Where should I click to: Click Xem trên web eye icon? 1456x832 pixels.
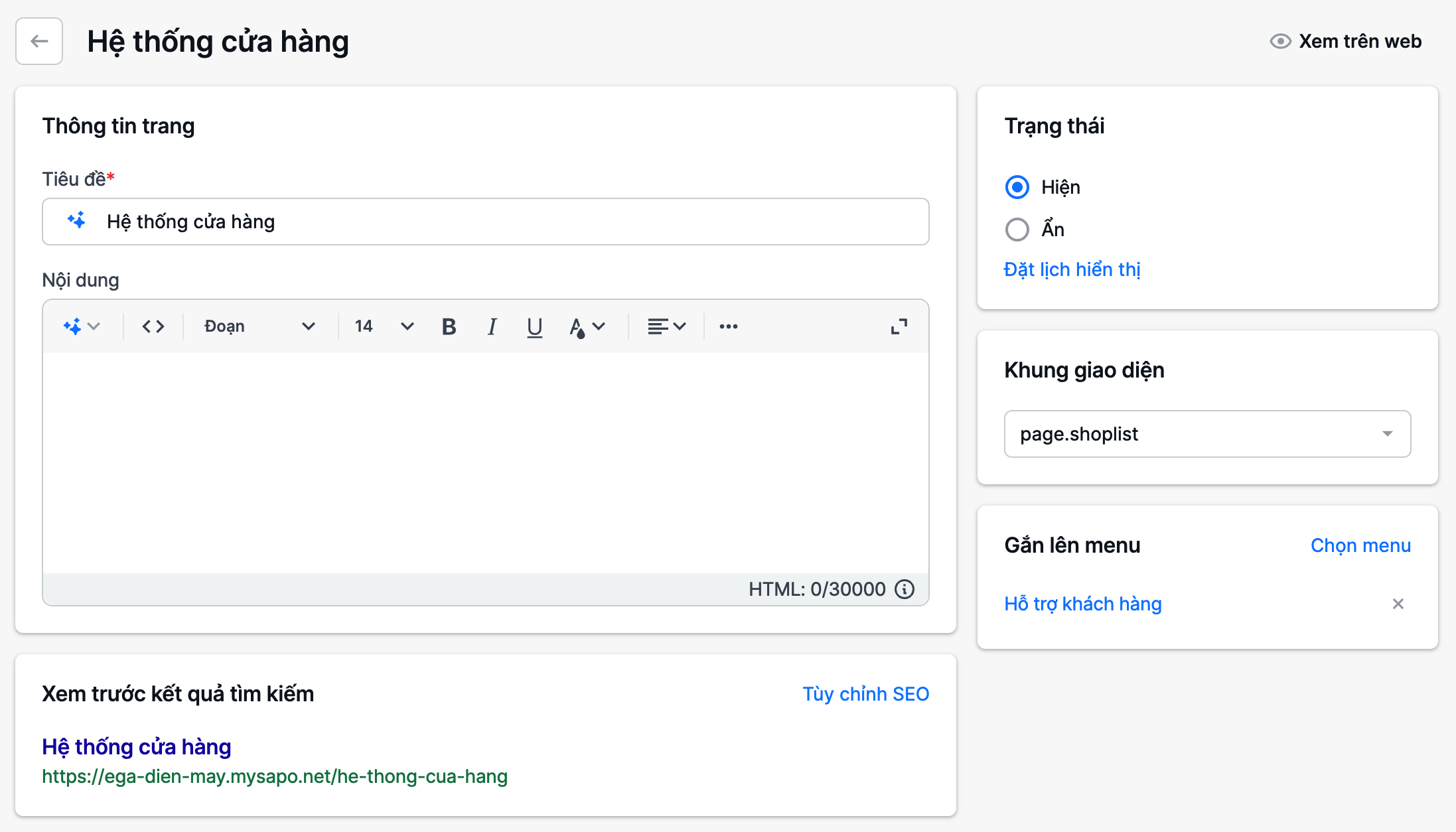(1280, 41)
